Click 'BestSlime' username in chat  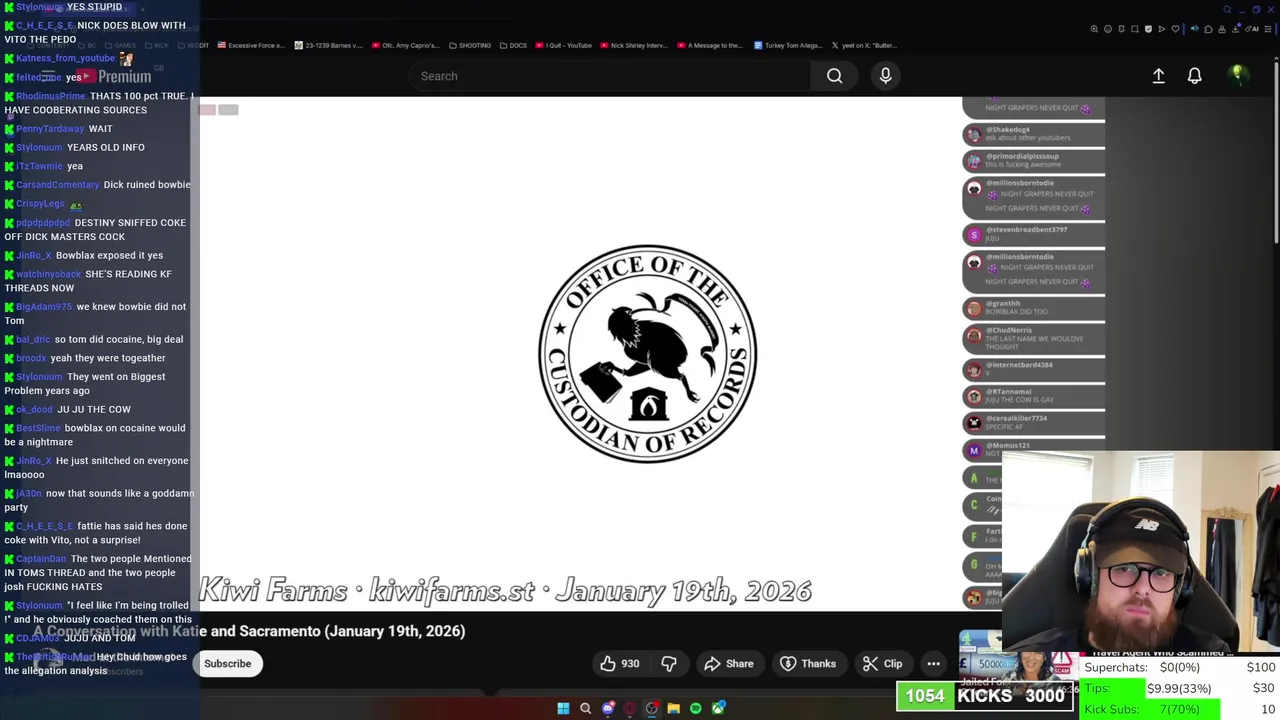pyautogui.click(x=38, y=428)
